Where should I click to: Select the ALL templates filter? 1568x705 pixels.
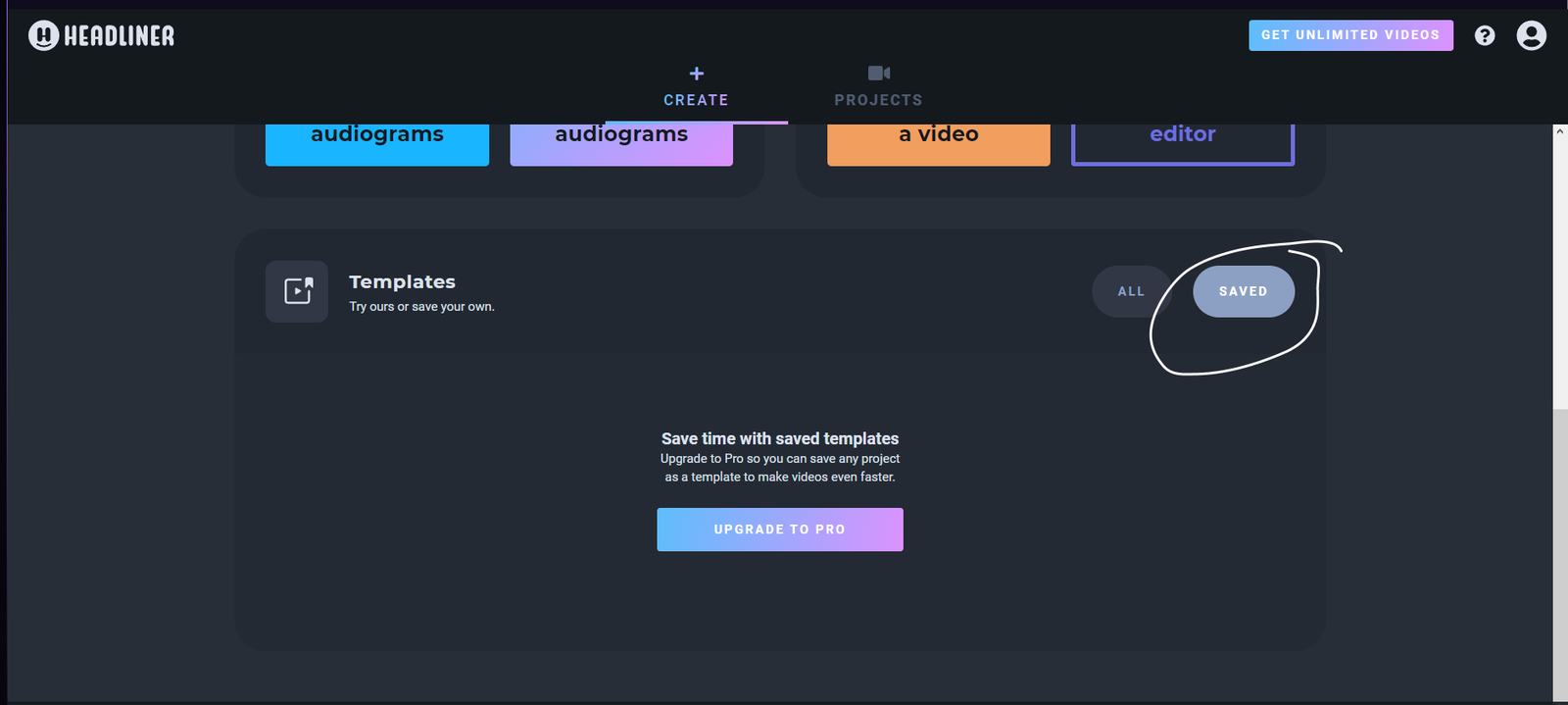1131,291
